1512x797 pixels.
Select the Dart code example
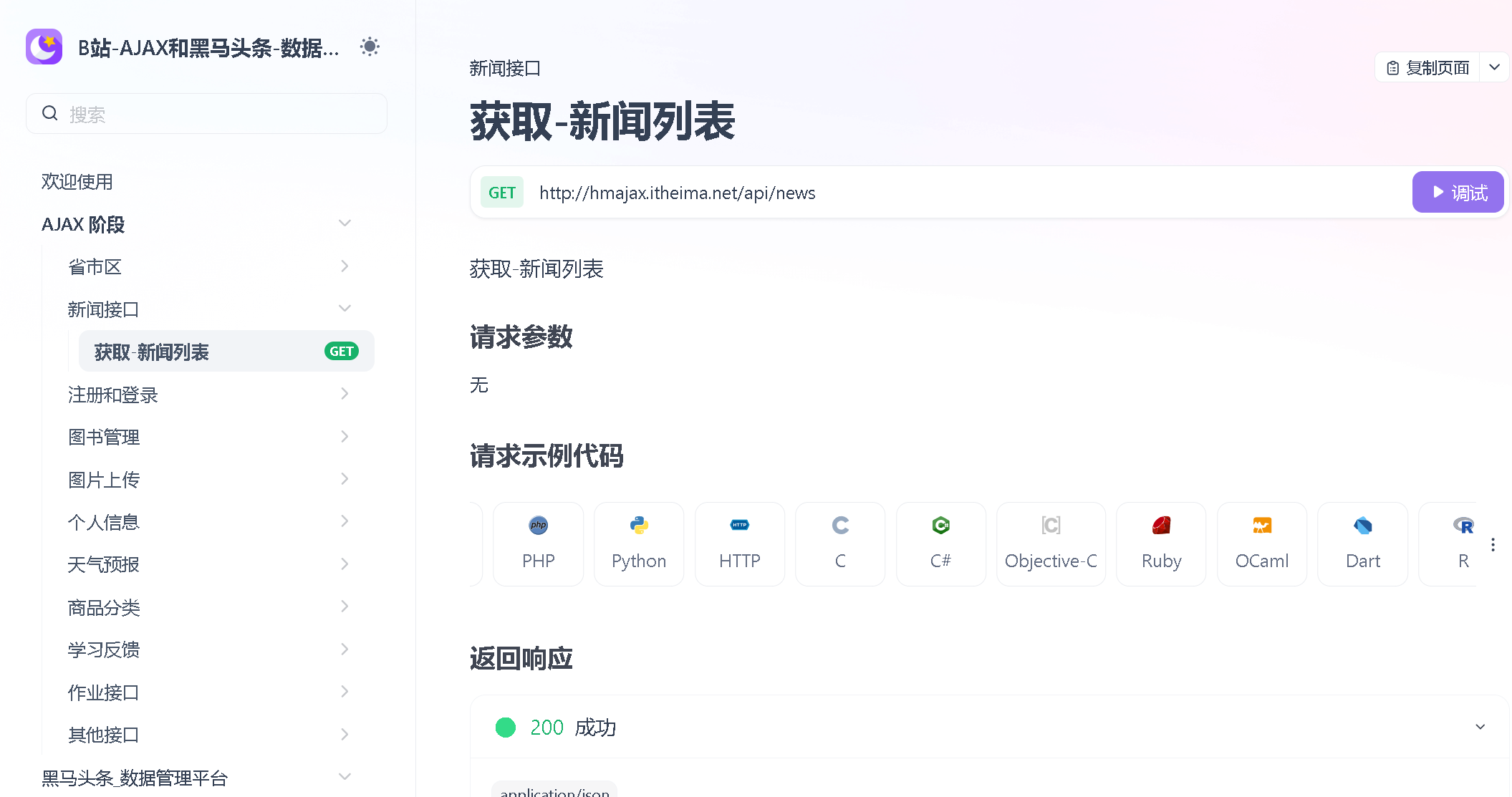click(x=1363, y=544)
